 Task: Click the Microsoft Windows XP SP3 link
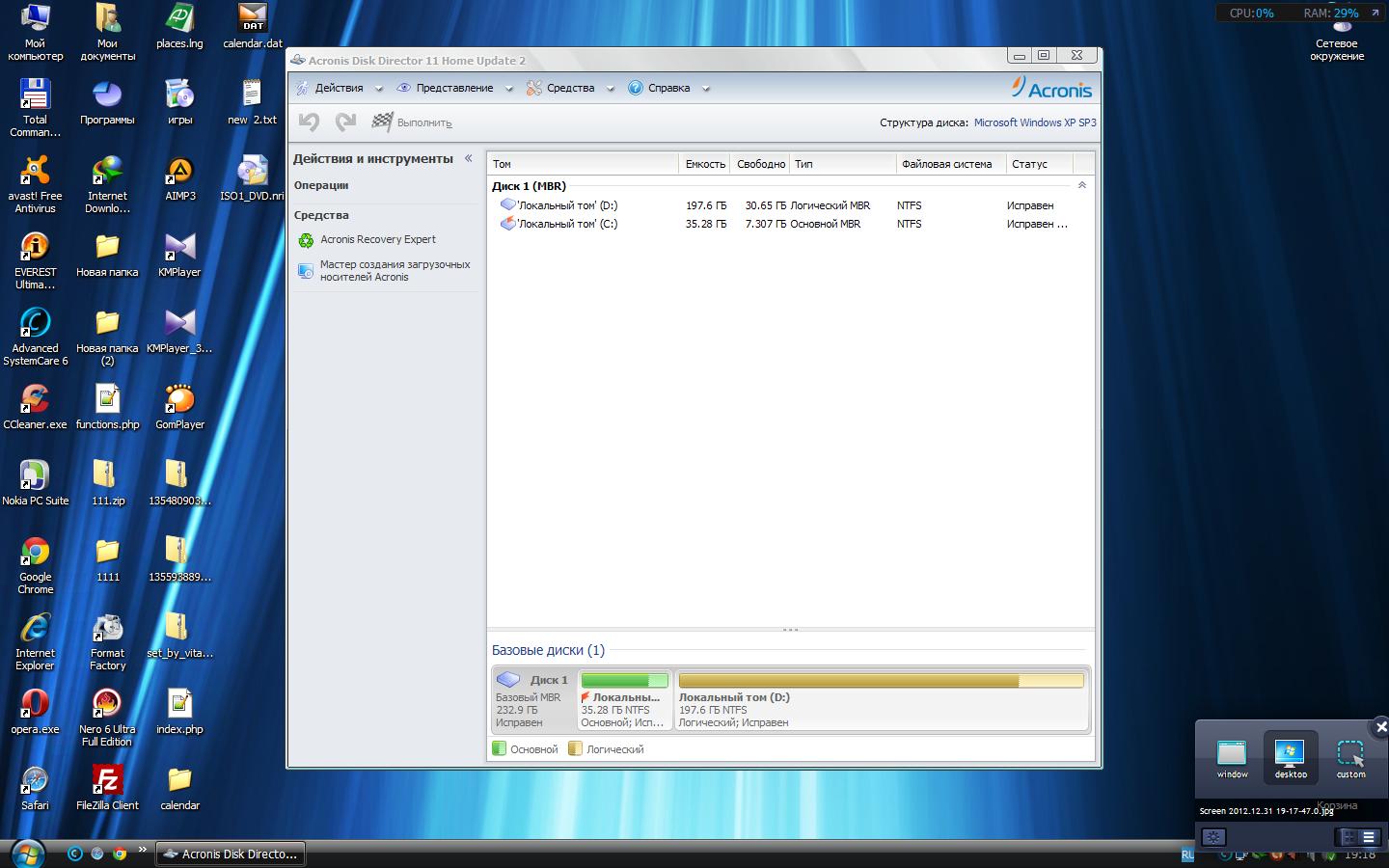point(1034,122)
